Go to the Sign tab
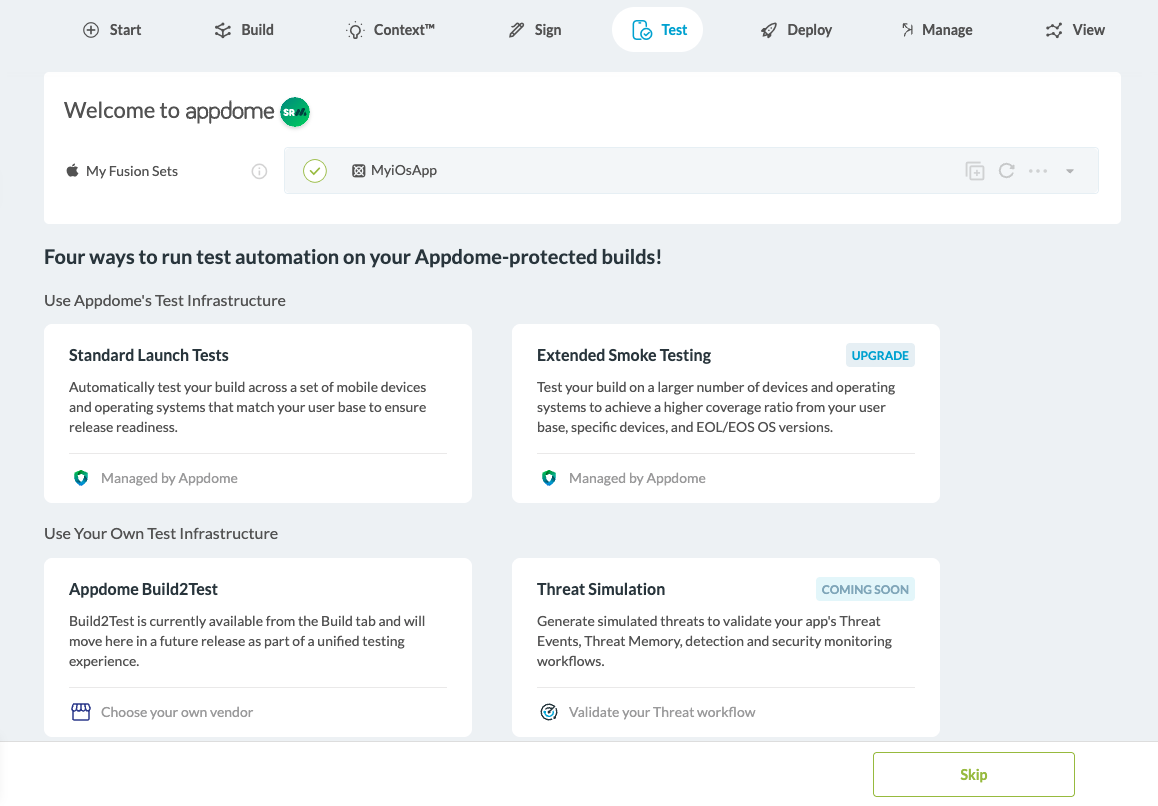This screenshot has width=1158, height=806. coord(535,30)
